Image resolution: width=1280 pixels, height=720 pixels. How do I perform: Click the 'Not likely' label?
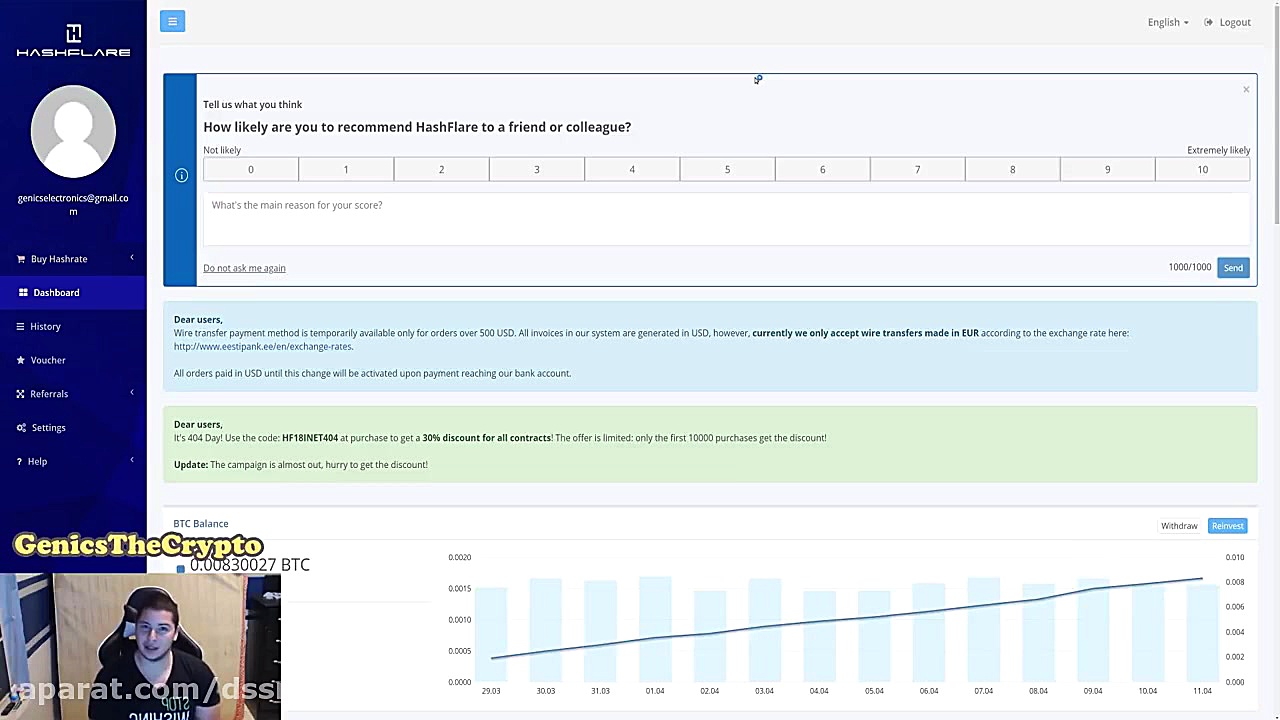point(222,150)
